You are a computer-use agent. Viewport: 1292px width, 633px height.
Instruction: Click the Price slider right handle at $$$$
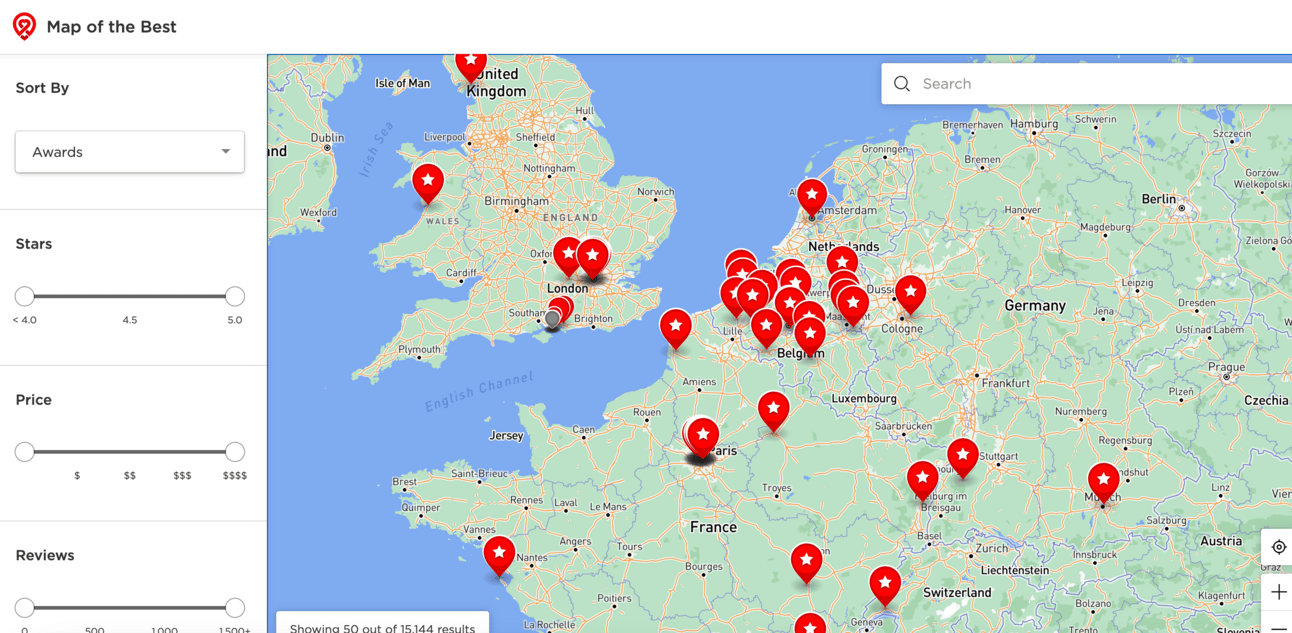(x=235, y=452)
